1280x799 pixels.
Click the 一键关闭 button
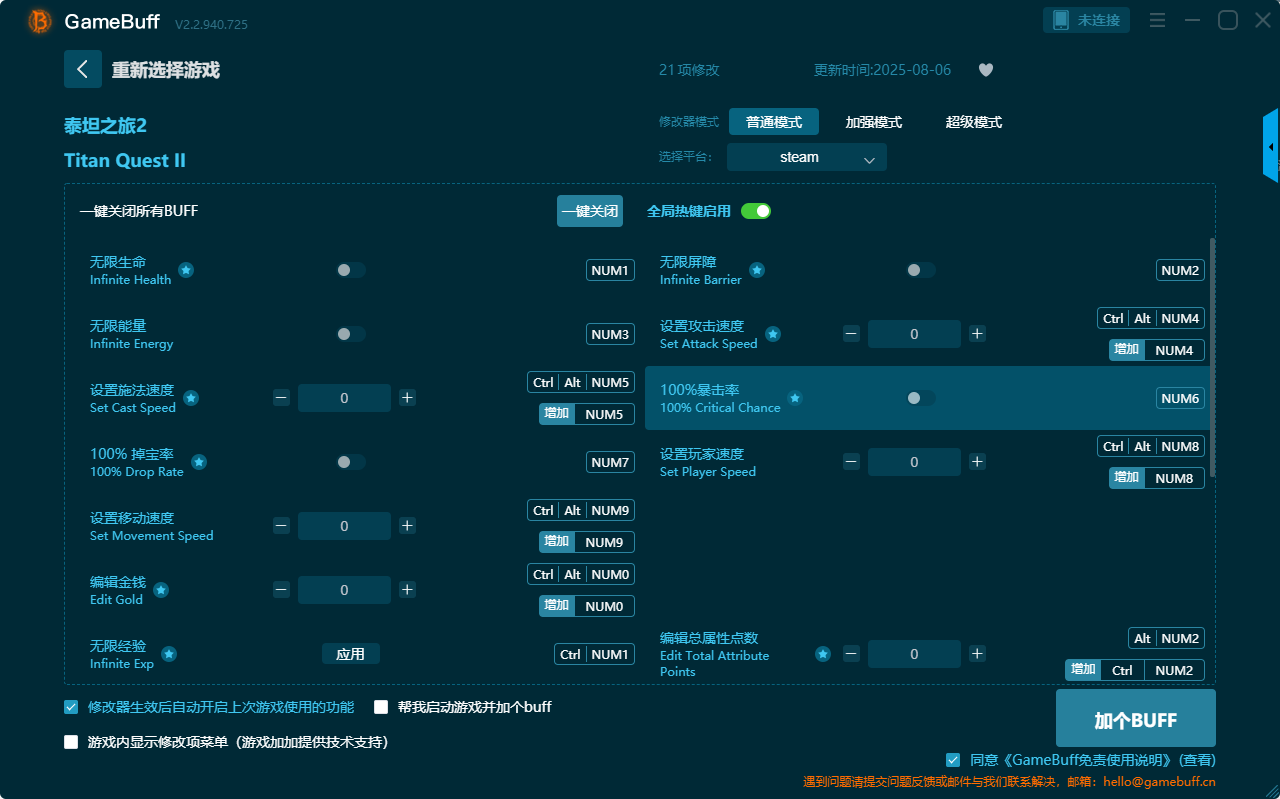tap(590, 211)
